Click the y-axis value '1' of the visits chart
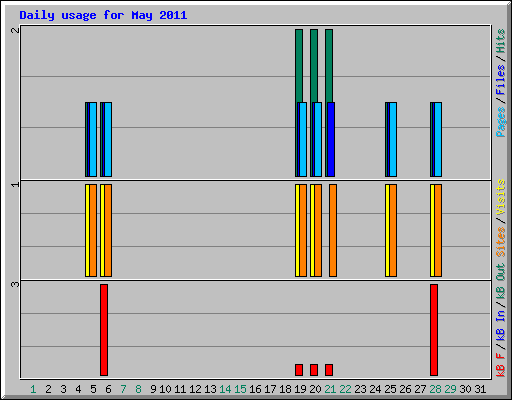 [15, 184]
